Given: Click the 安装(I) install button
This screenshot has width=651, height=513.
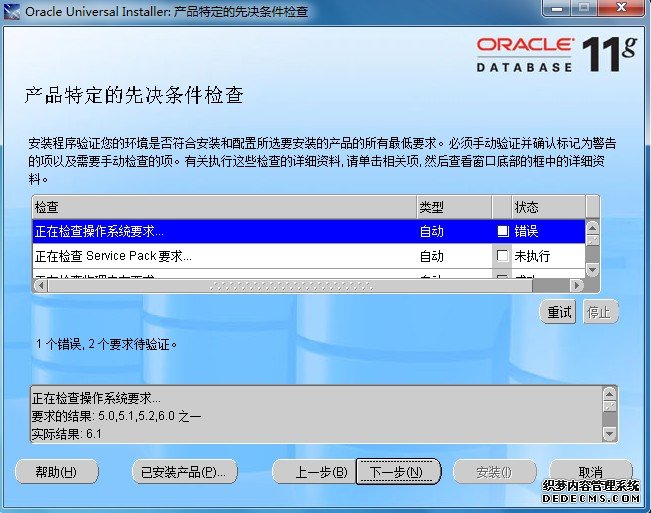Looking at the screenshot, I should tap(494, 472).
